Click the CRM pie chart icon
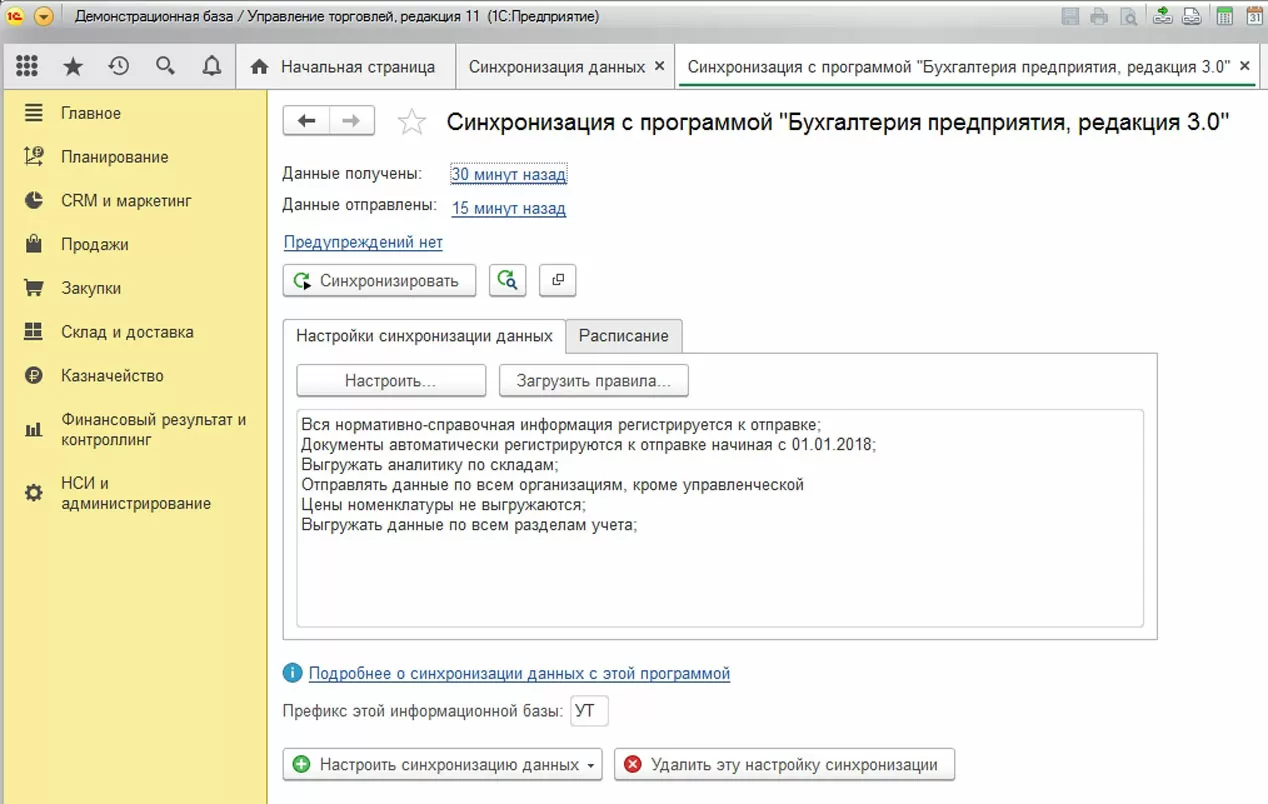This screenshot has height=804, width=1268. tap(34, 201)
